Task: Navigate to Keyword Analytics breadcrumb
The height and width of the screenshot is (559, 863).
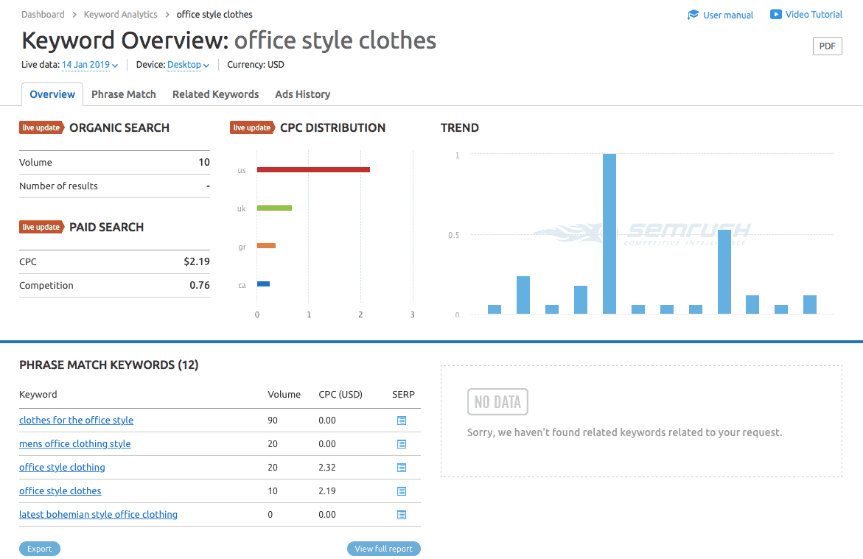Action: [120, 15]
